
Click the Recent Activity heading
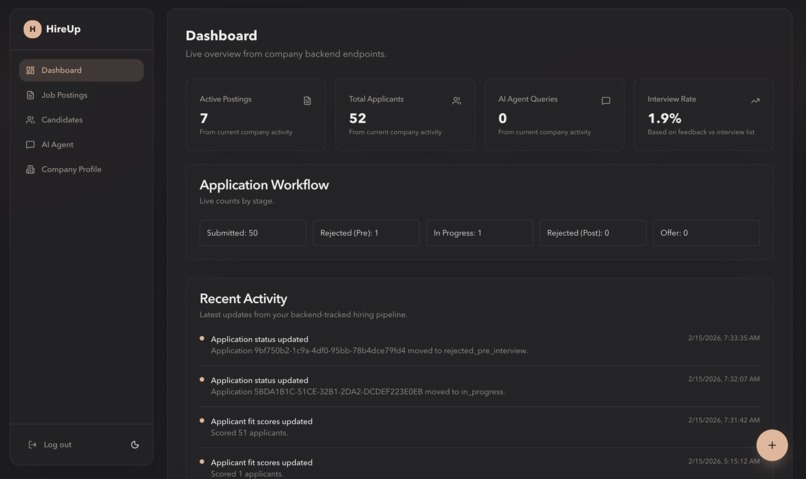click(x=243, y=299)
